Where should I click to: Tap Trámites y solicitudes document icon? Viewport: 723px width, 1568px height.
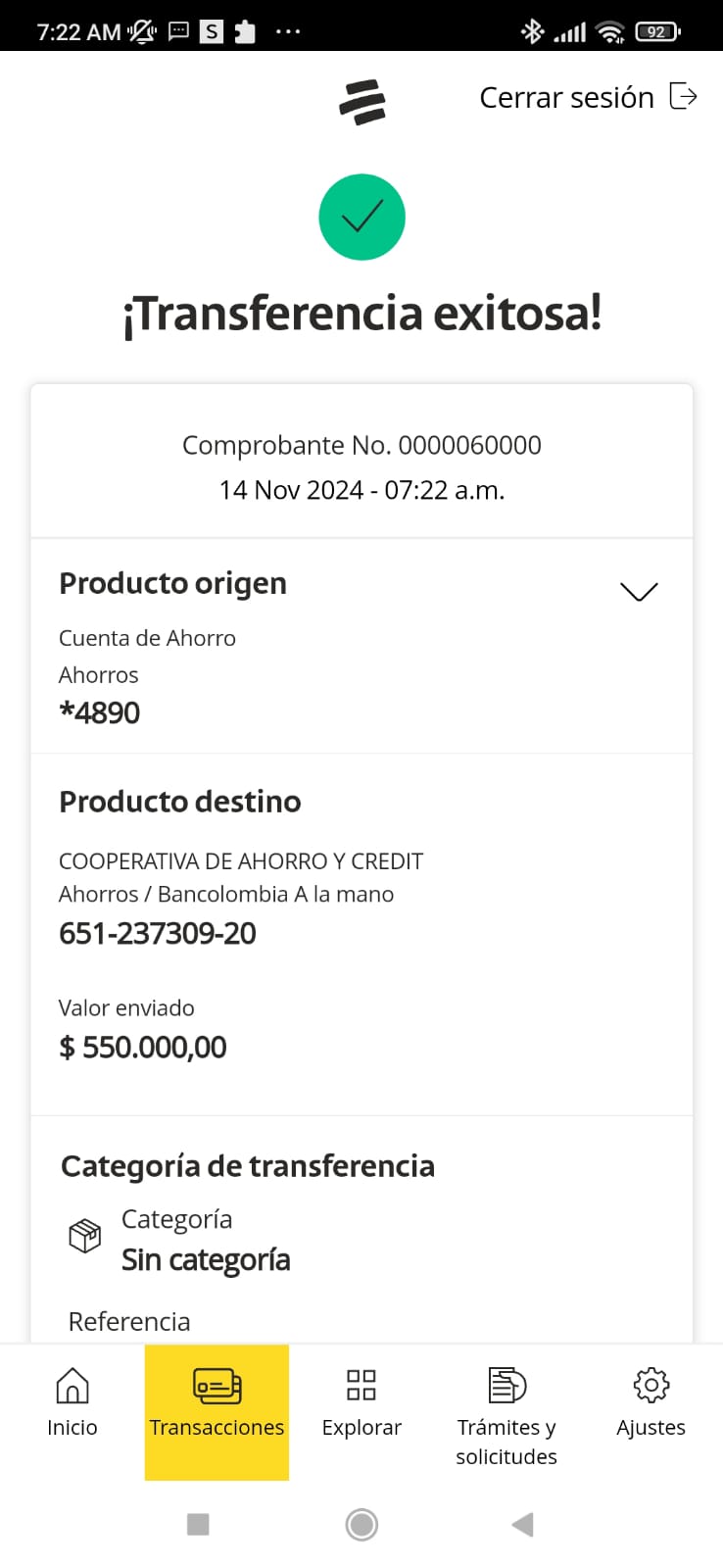tap(506, 1386)
